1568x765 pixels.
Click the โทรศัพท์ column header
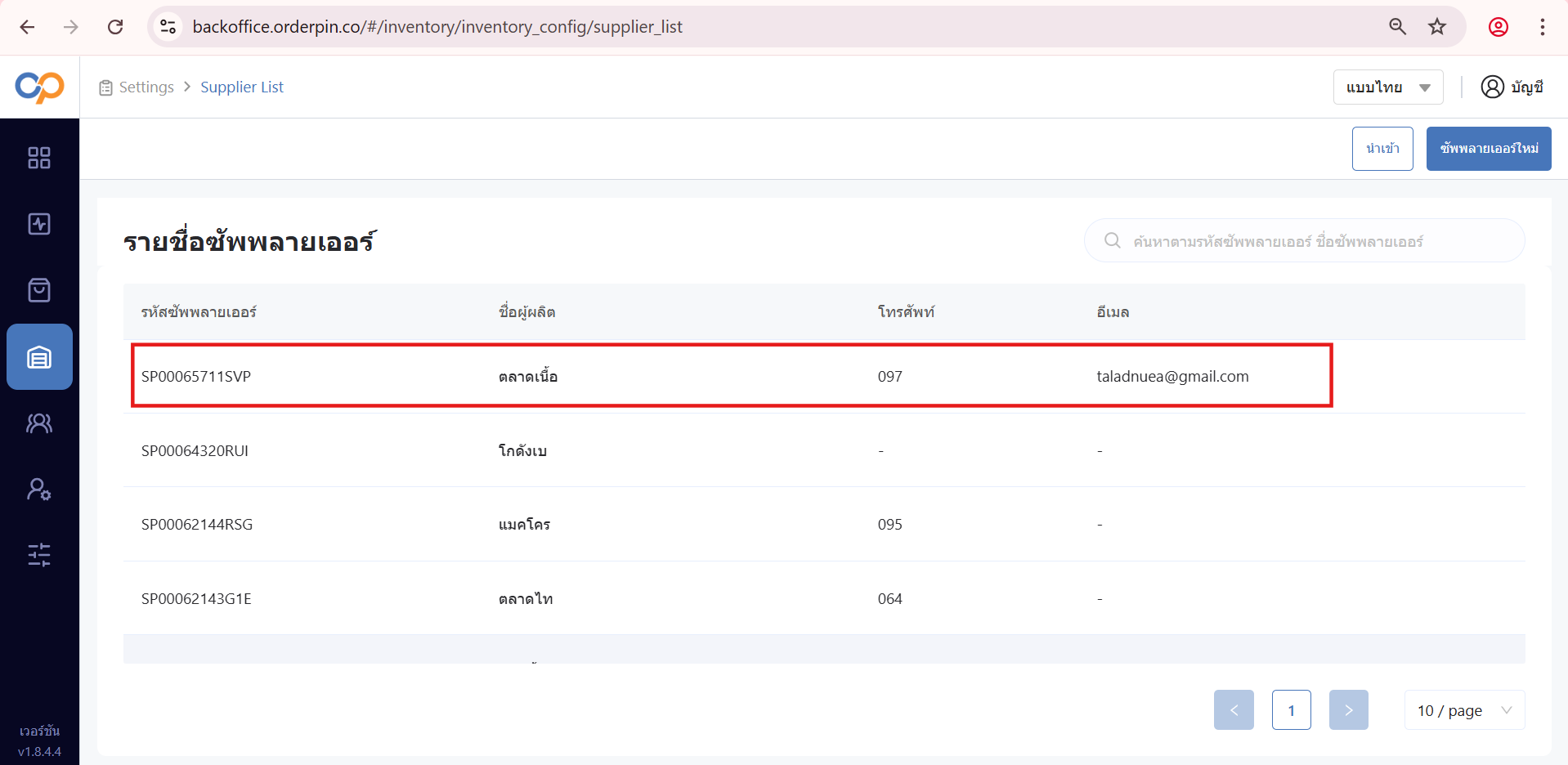(906, 312)
